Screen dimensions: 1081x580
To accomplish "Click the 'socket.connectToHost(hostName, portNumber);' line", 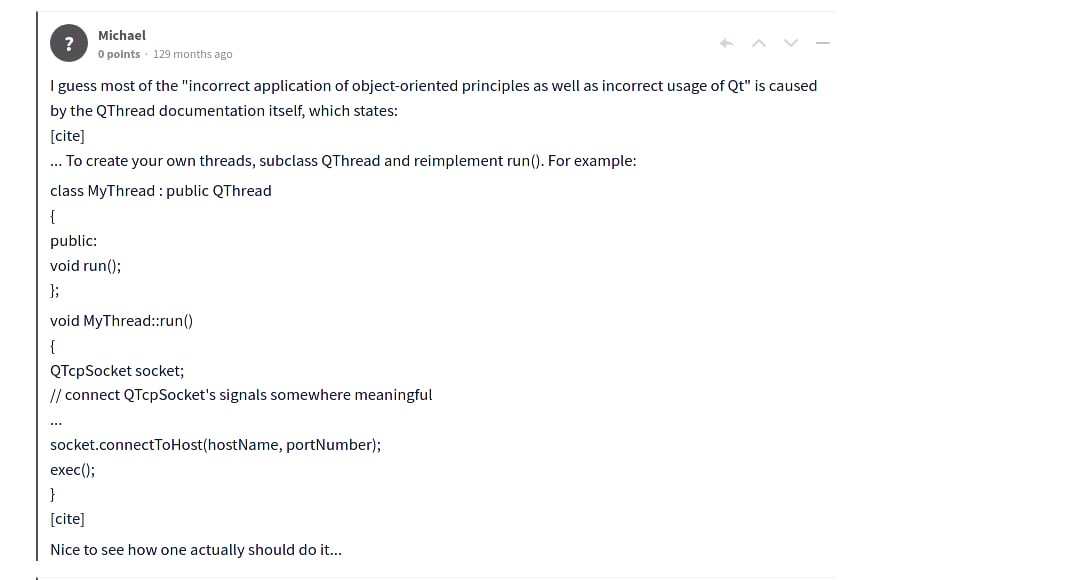I will coord(215,445).
